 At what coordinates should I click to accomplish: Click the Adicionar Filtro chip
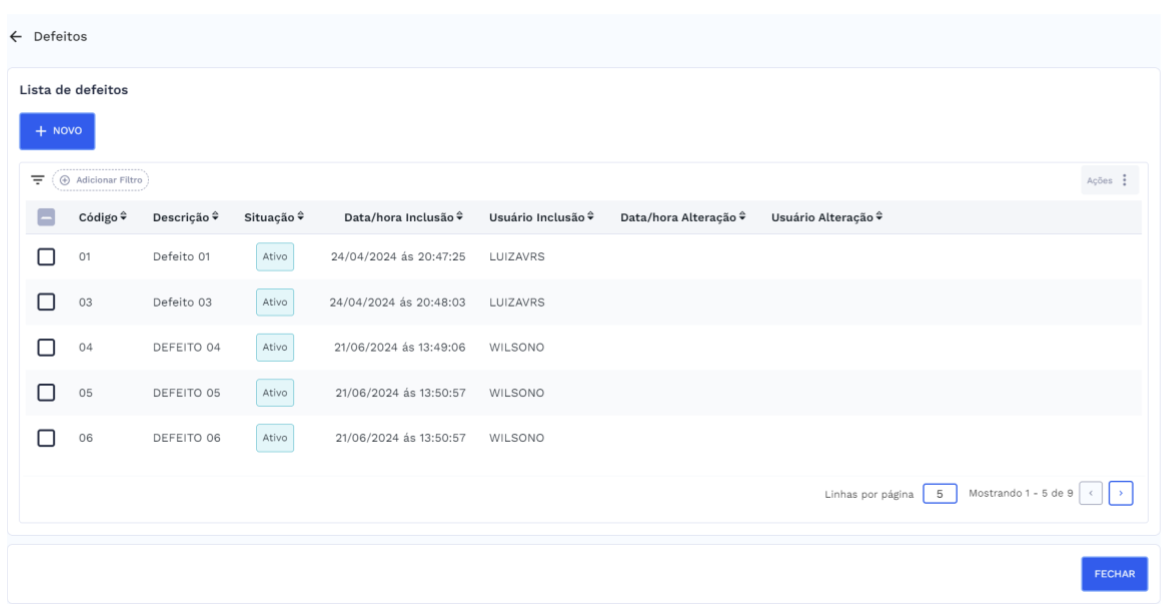(x=100, y=180)
